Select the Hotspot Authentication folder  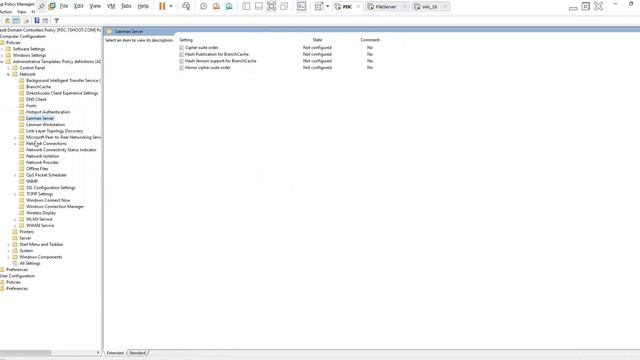point(48,112)
